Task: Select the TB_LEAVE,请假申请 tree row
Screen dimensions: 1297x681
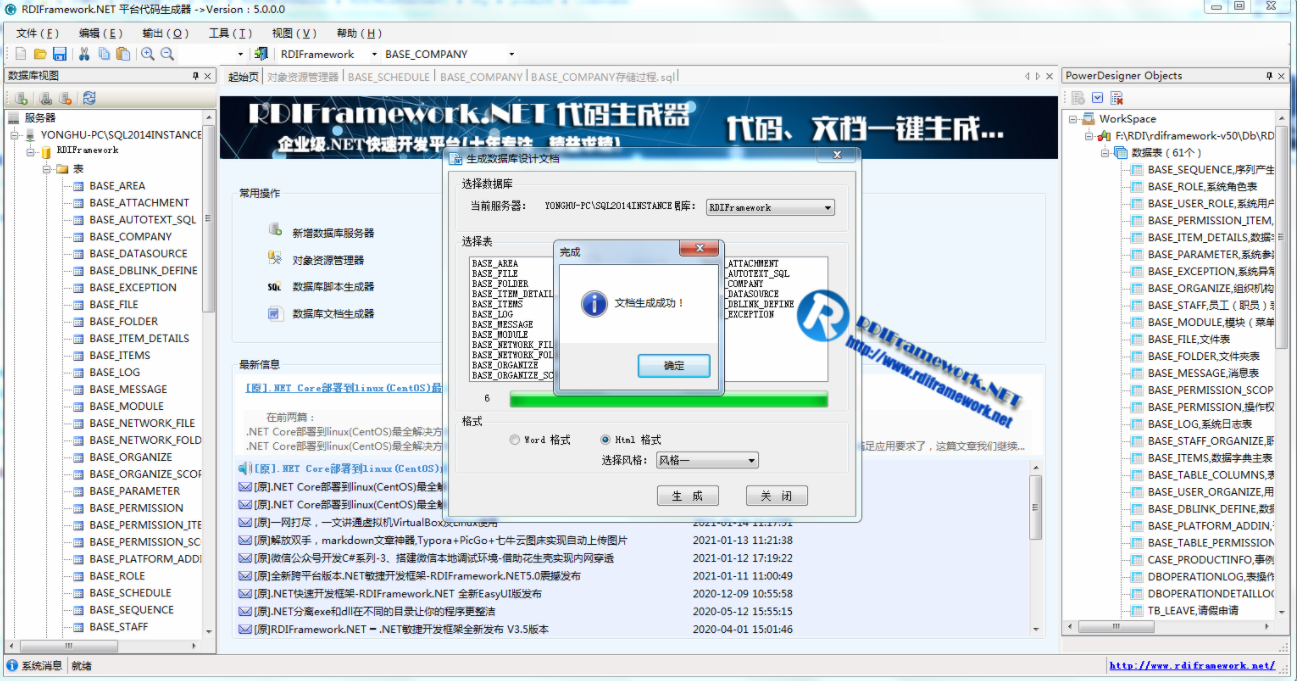Action: point(1192,610)
